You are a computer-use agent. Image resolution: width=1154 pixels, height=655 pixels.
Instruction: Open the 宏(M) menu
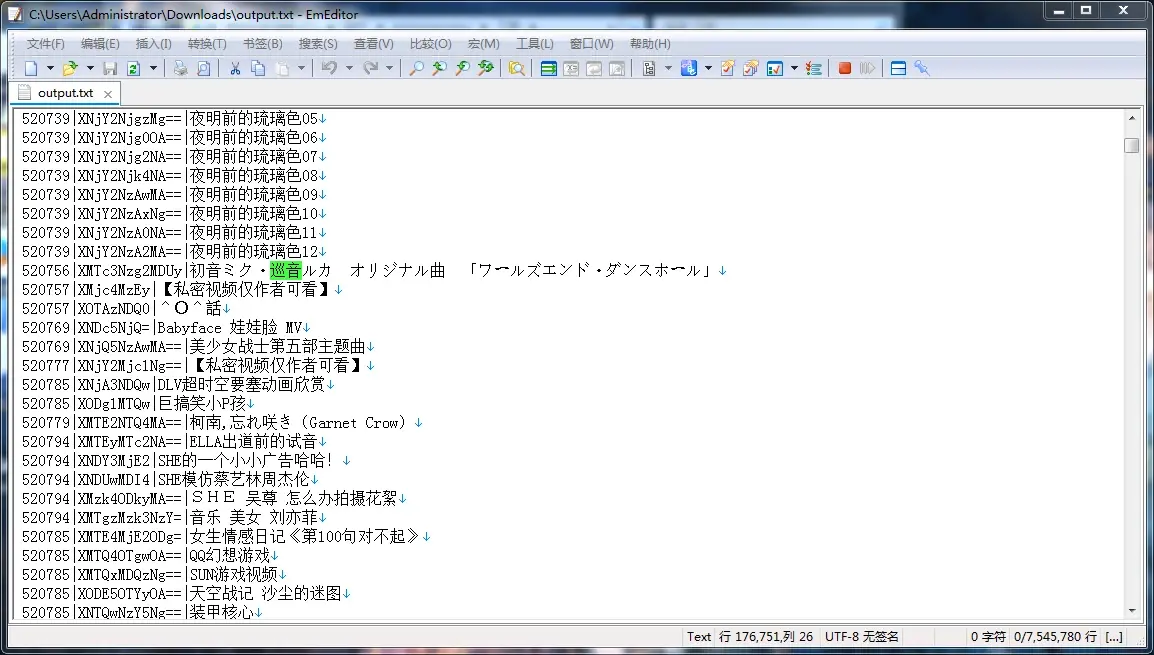[485, 43]
